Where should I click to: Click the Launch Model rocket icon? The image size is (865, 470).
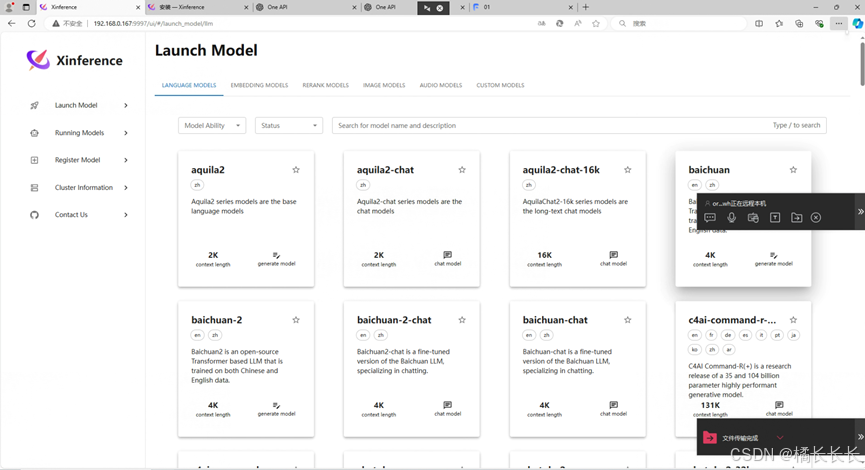click(34, 105)
